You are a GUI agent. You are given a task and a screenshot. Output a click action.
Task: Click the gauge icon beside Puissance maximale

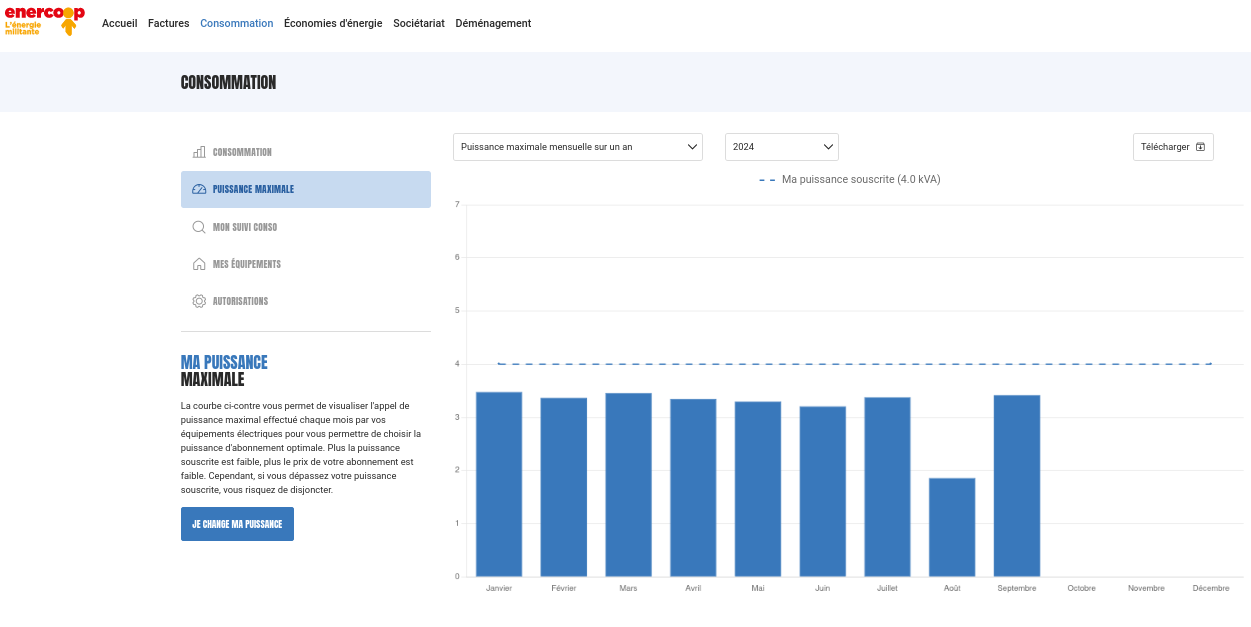(199, 189)
